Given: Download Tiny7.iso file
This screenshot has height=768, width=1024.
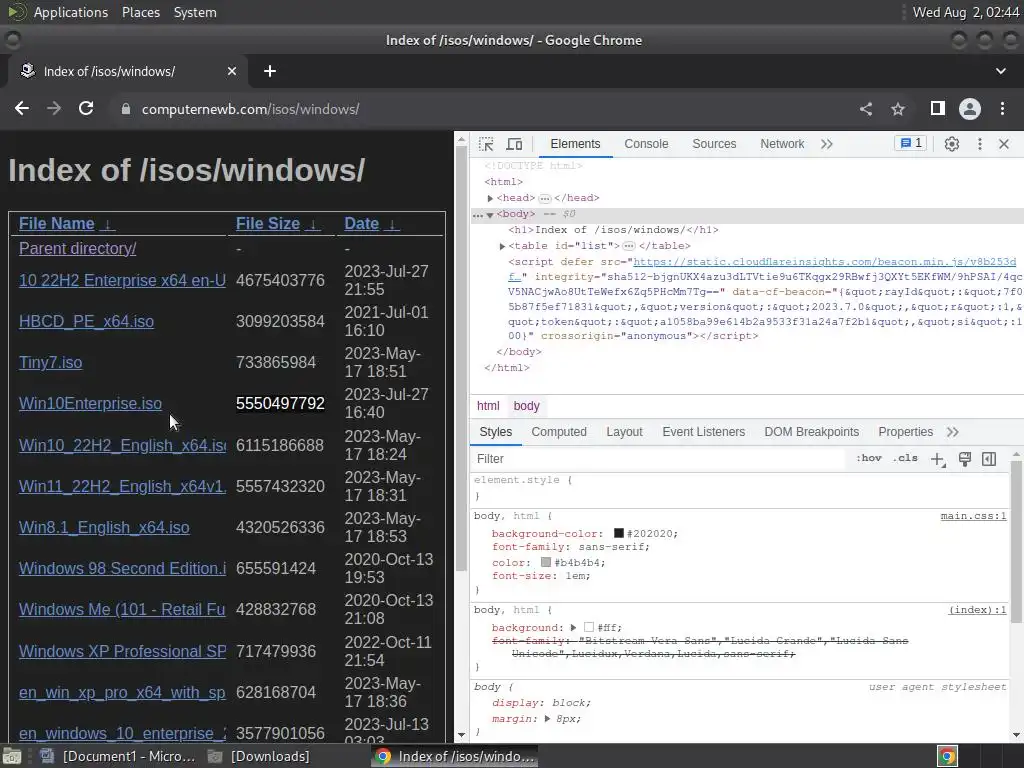Looking at the screenshot, I should click(x=50, y=362).
